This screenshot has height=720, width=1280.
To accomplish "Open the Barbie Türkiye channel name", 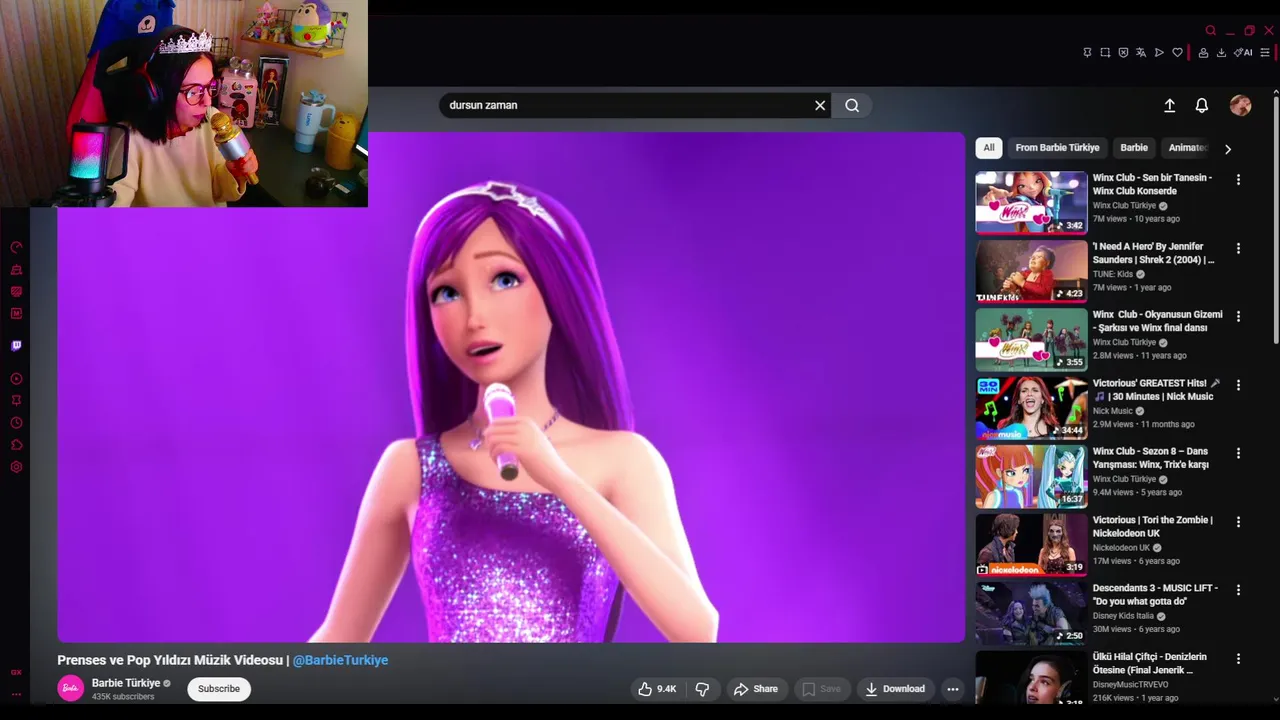I will click(126, 683).
